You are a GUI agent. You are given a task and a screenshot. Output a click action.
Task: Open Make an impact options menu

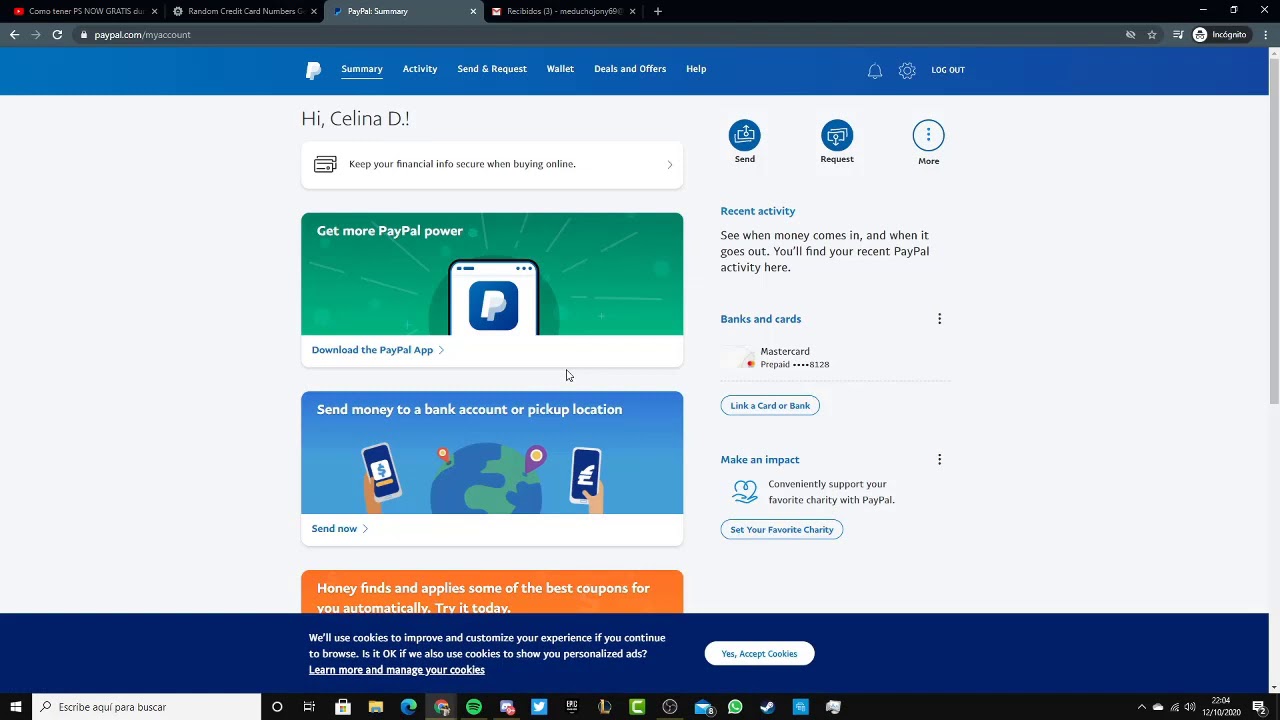pos(939,460)
